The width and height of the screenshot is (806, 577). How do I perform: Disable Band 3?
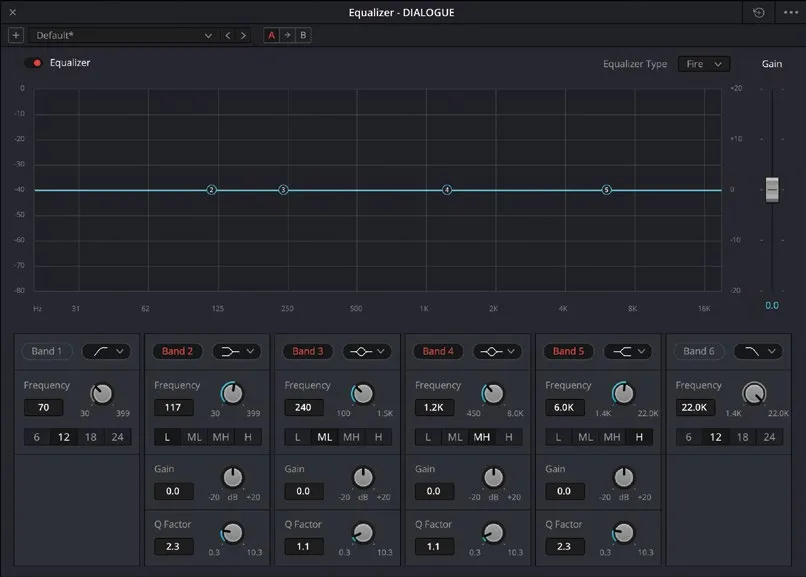(x=307, y=351)
